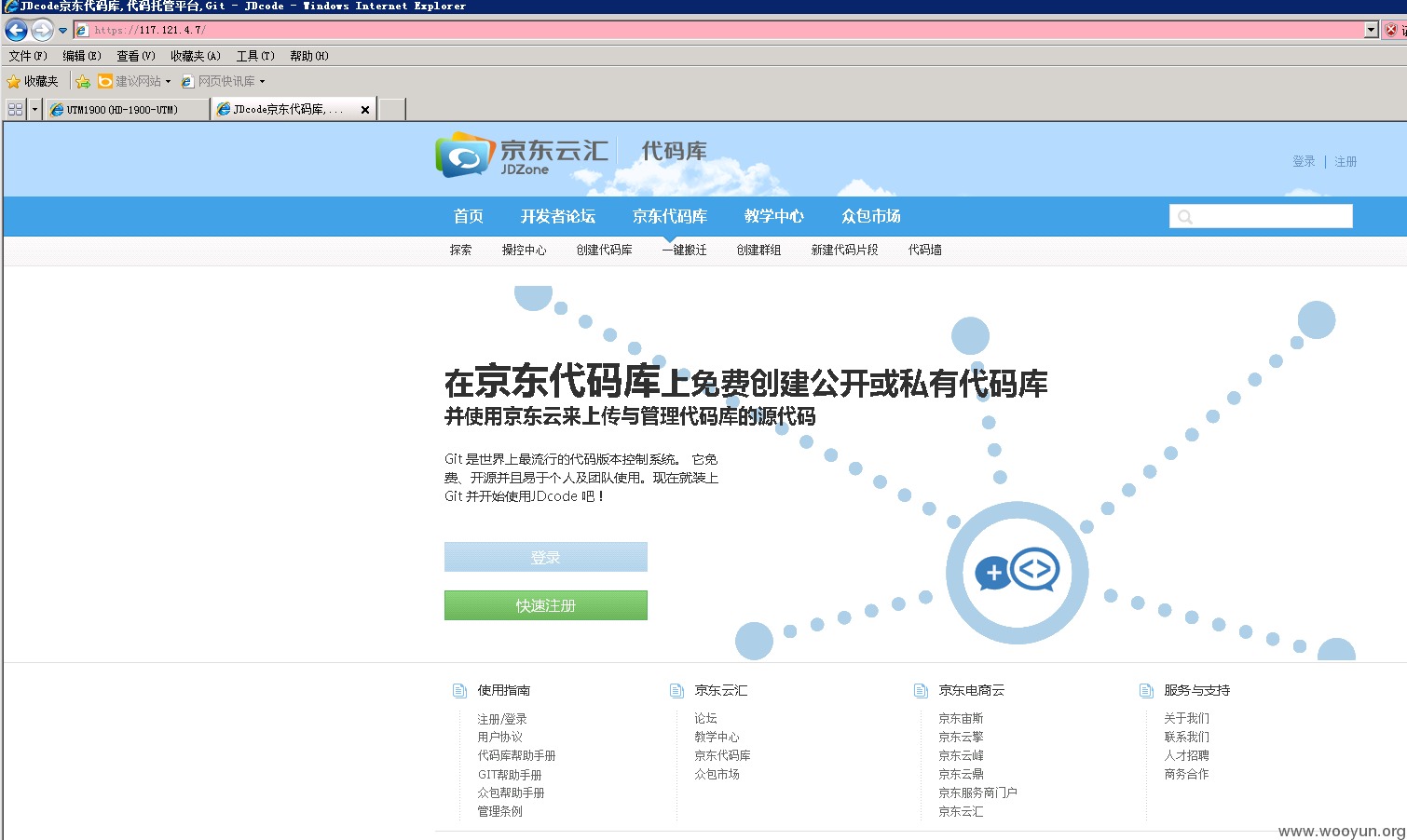Viewport: 1407px width, 840px height.
Task: Click the 京东电商云 document icon
Action: coord(921,690)
